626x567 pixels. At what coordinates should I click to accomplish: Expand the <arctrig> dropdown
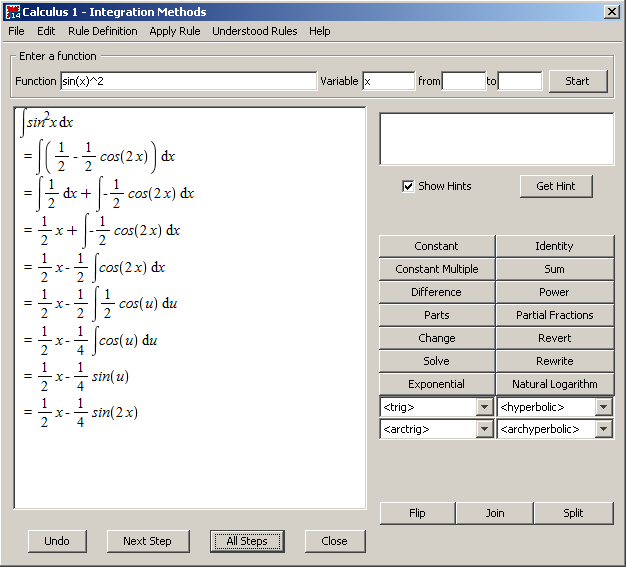484,429
